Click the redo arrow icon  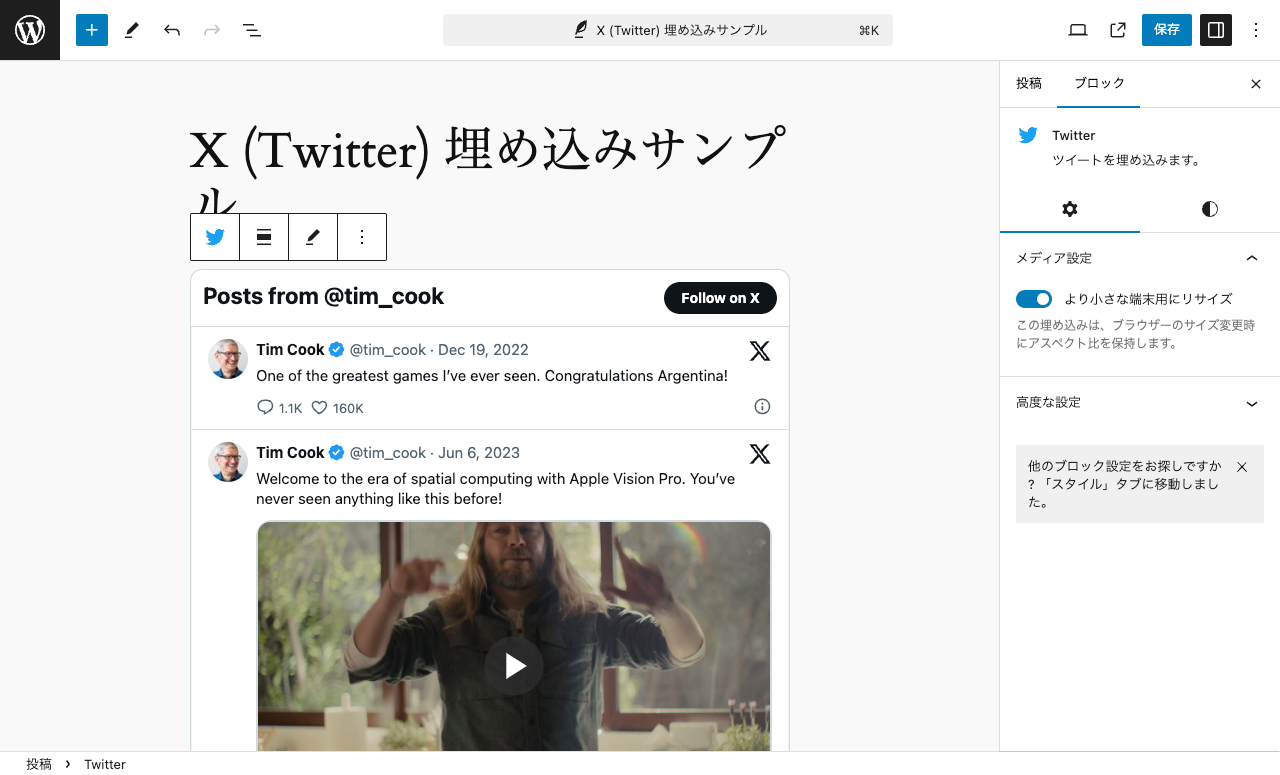(x=212, y=30)
